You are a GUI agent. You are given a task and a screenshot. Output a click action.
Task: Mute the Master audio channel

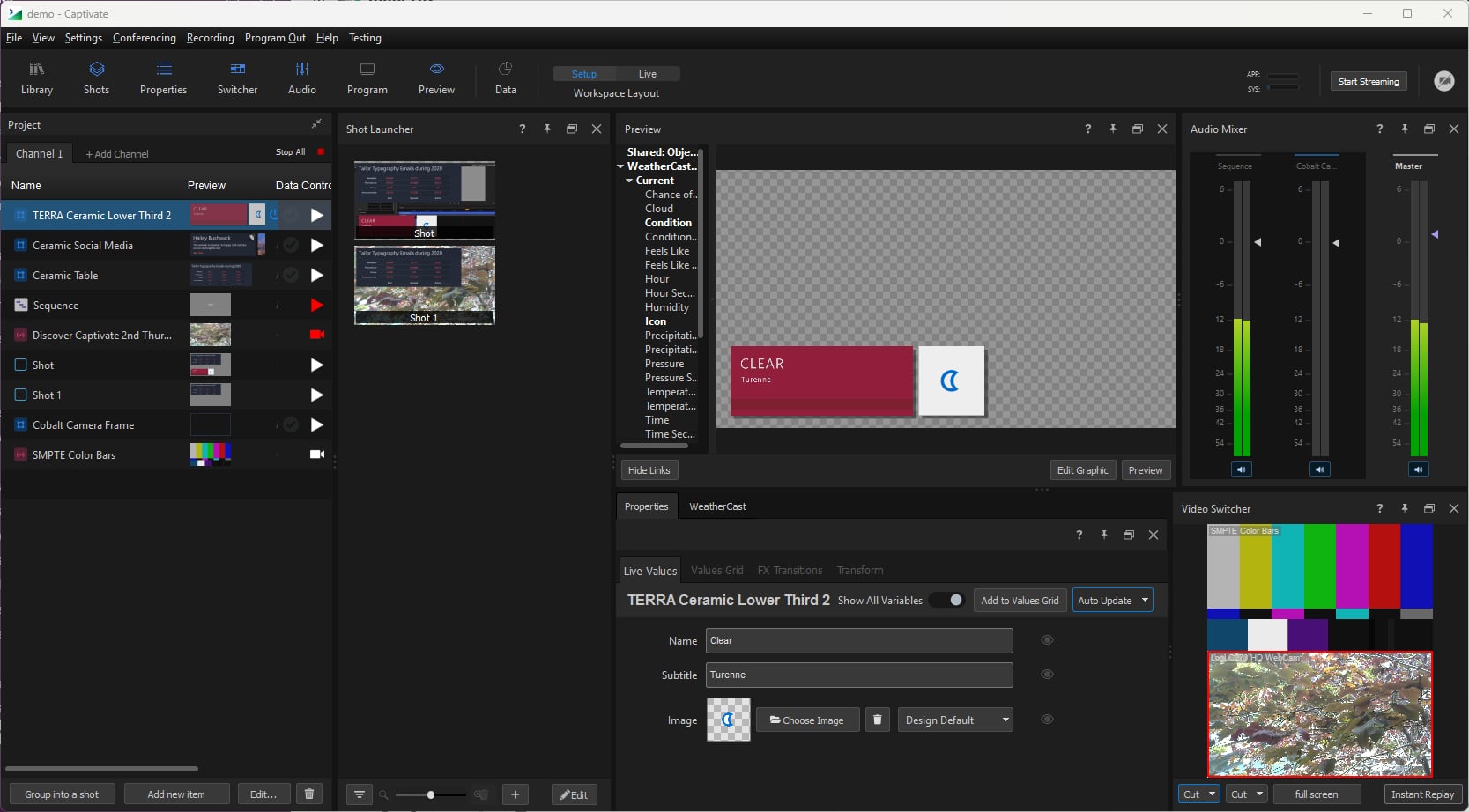coord(1418,469)
